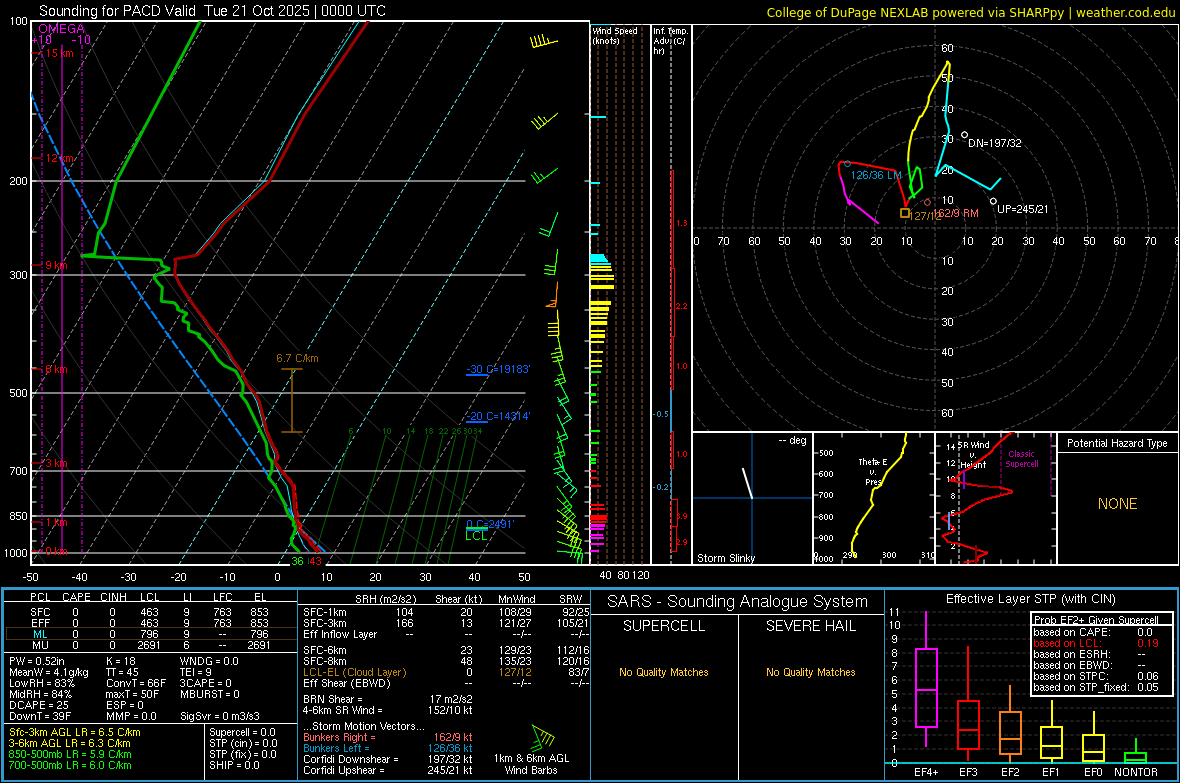1180x783 pixels.
Task: Click the 3-6km AGL LR = 6.3 C/km line
Action: (x=70, y=743)
